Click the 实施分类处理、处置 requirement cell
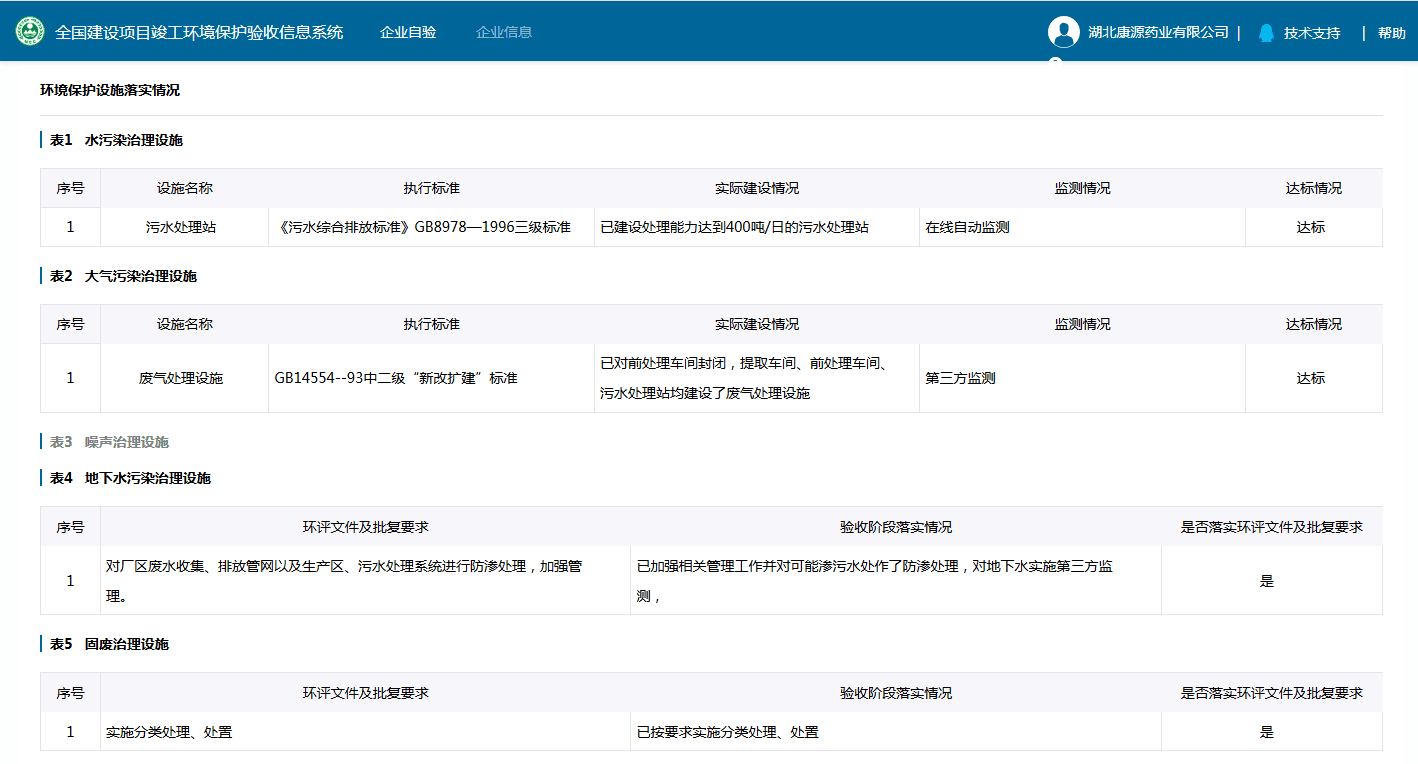Viewport: 1418px width, 764px height. [x=365, y=732]
